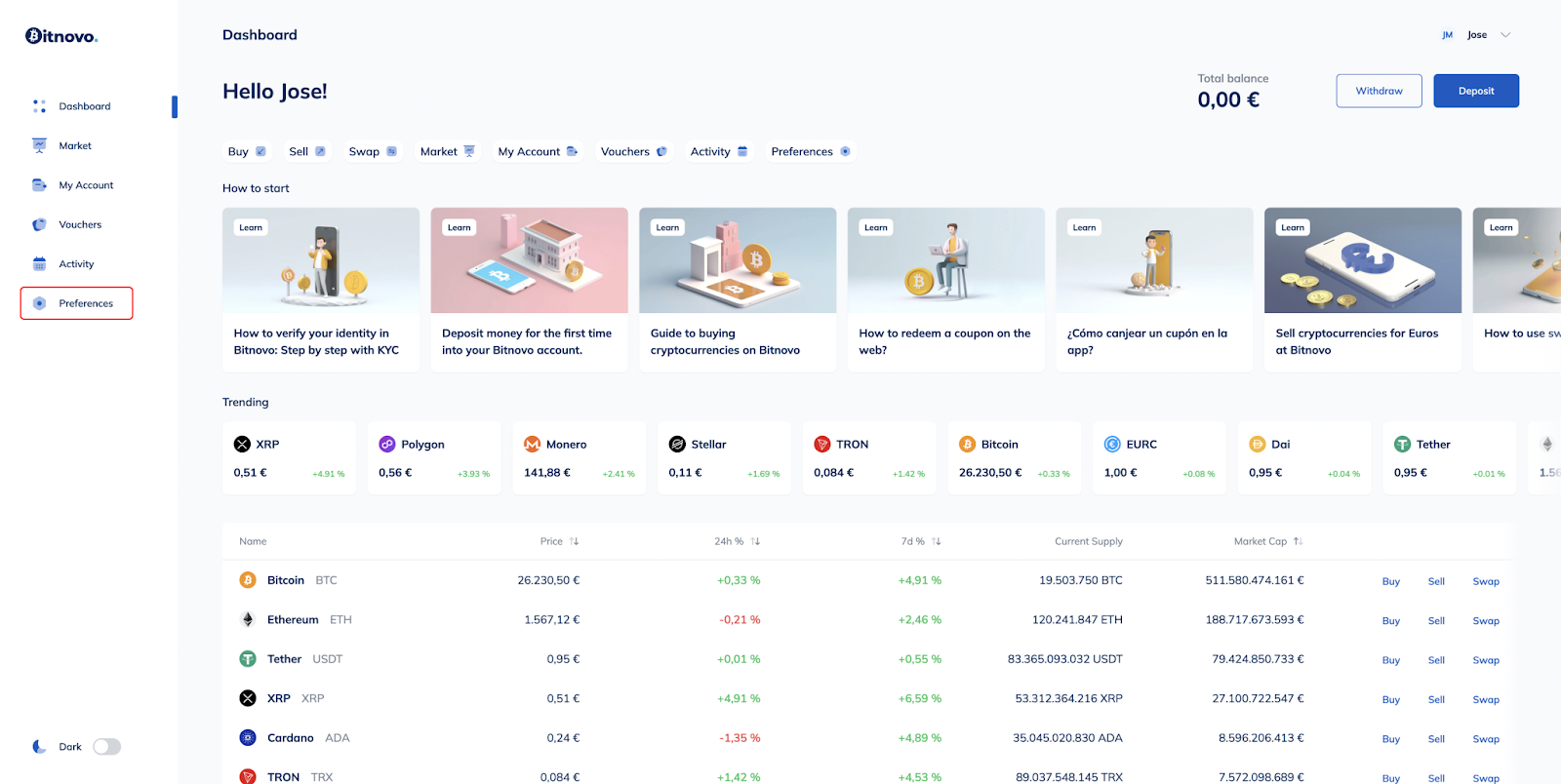Open Market from the sidebar

75,146
